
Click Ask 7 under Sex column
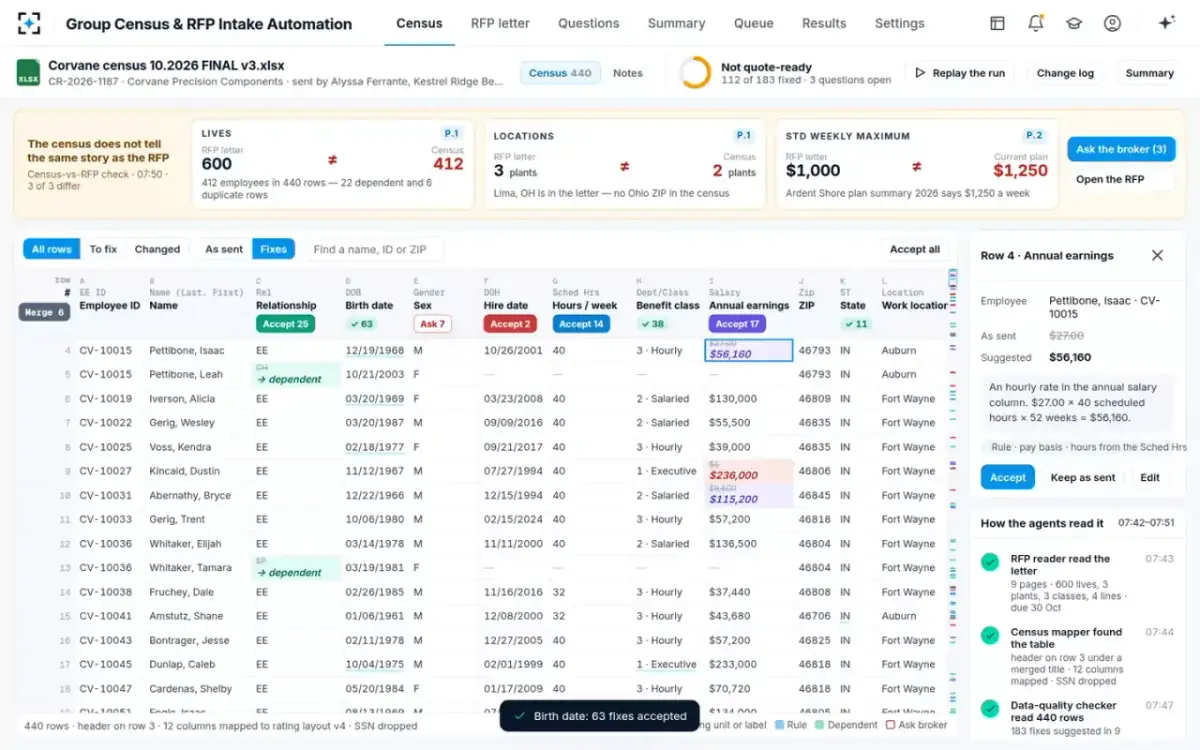point(432,324)
